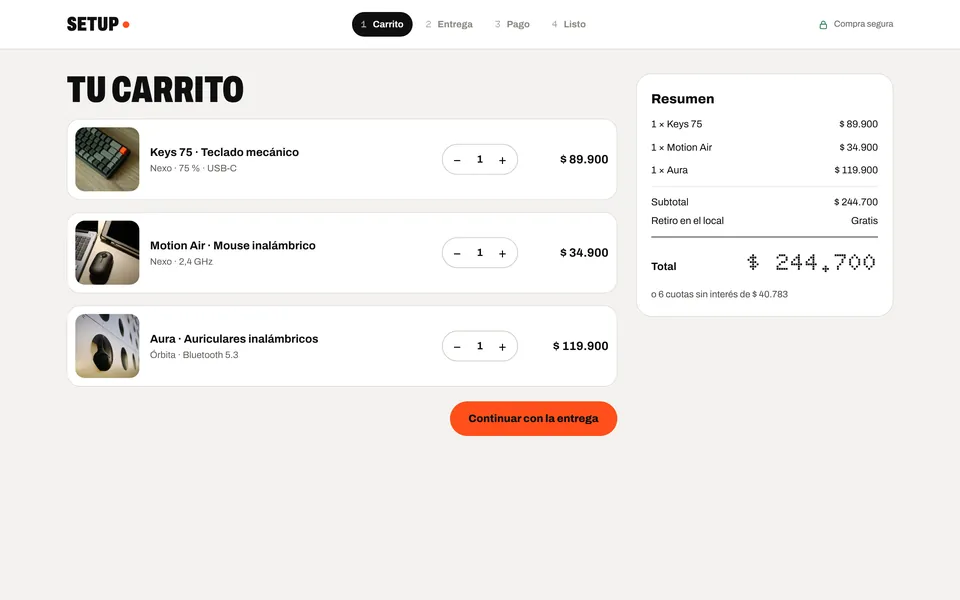This screenshot has width=960, height=600.
Task: Click the Nexo · 75 % · USB-C subtitle
Action: [193, 168]
